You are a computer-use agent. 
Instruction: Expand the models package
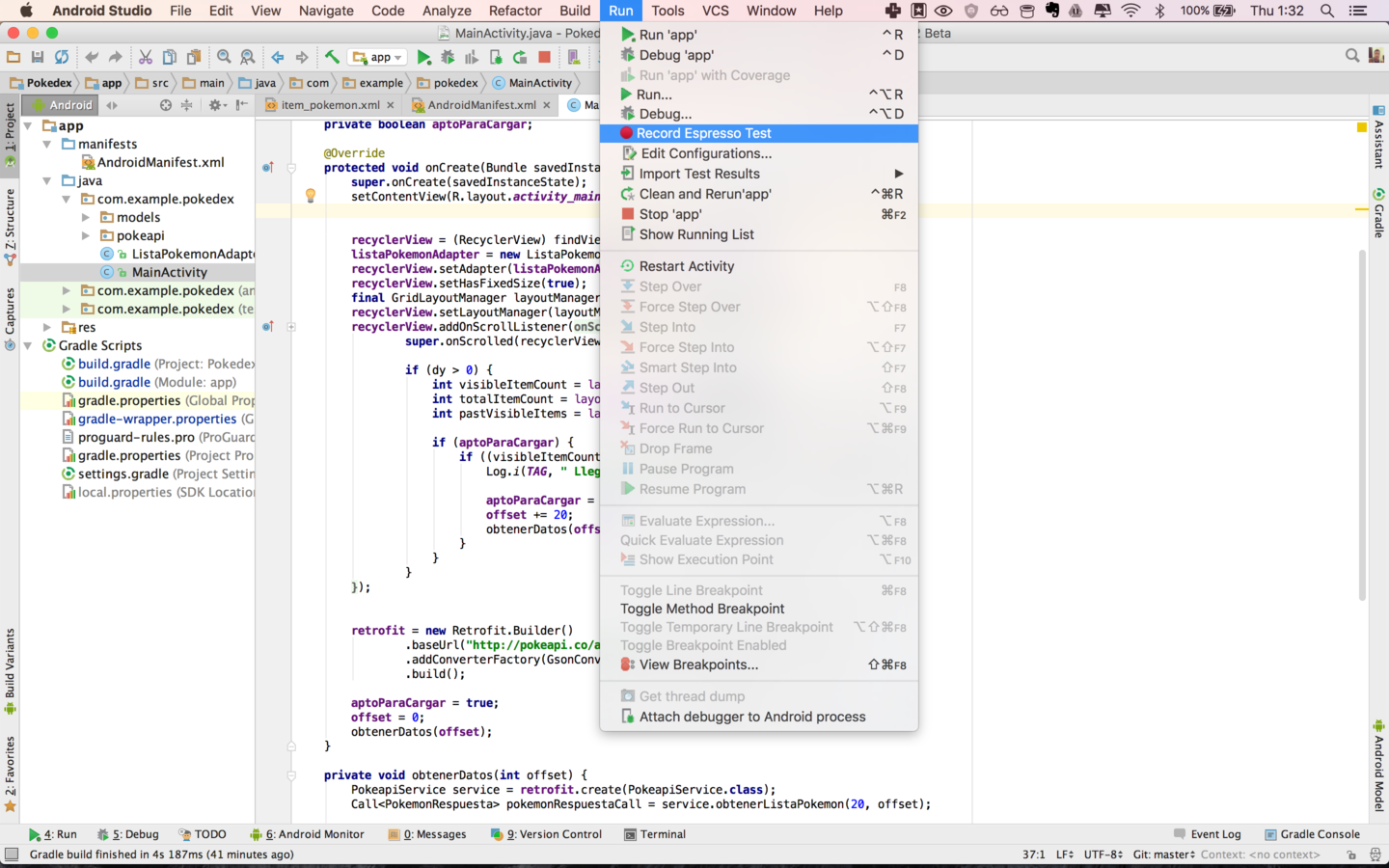click(86, 217)
